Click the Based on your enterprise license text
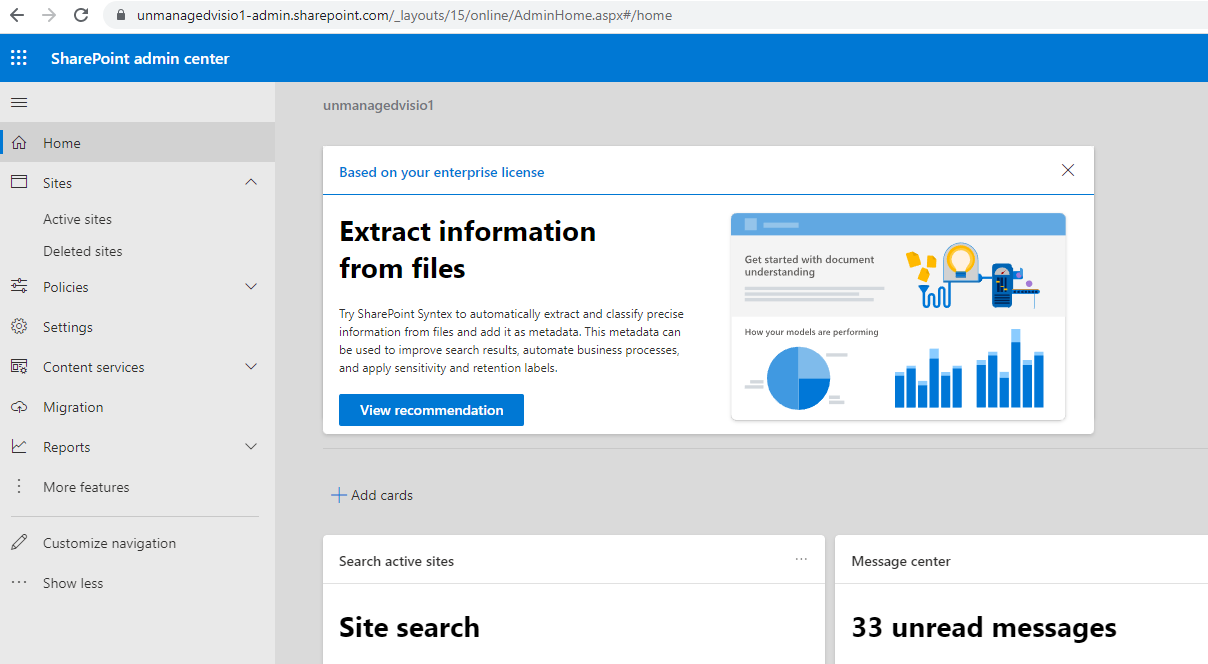Screen dimensions: 1208x664 (441, 172)
